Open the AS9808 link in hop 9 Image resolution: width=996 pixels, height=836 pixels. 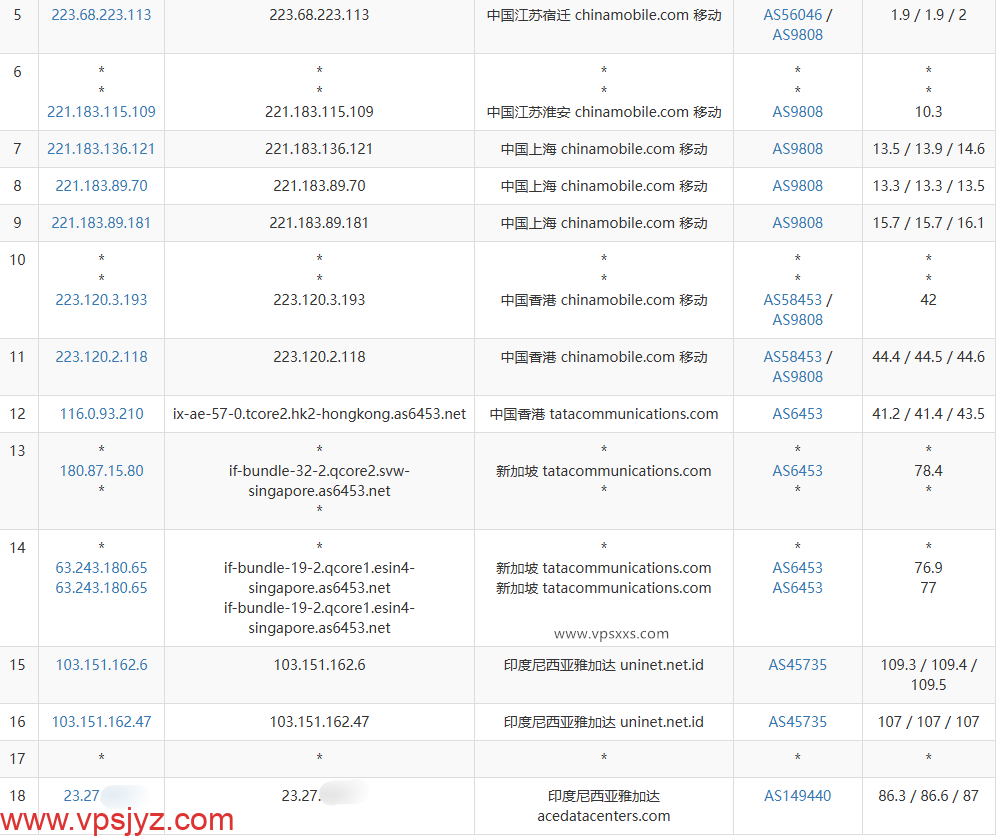797,223
